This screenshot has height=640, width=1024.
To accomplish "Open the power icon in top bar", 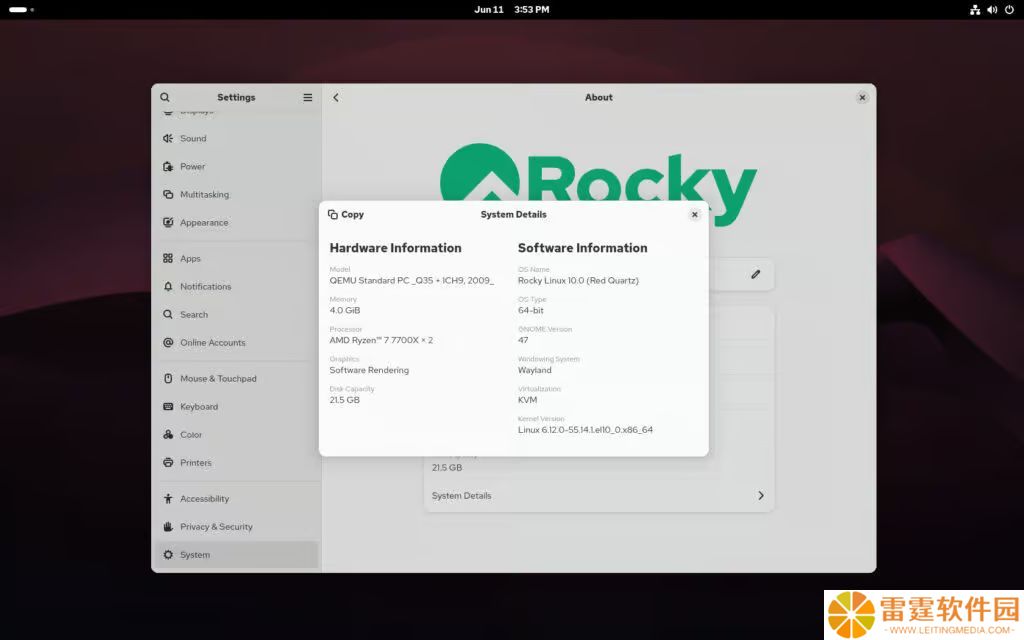I will click(1009, 10).
